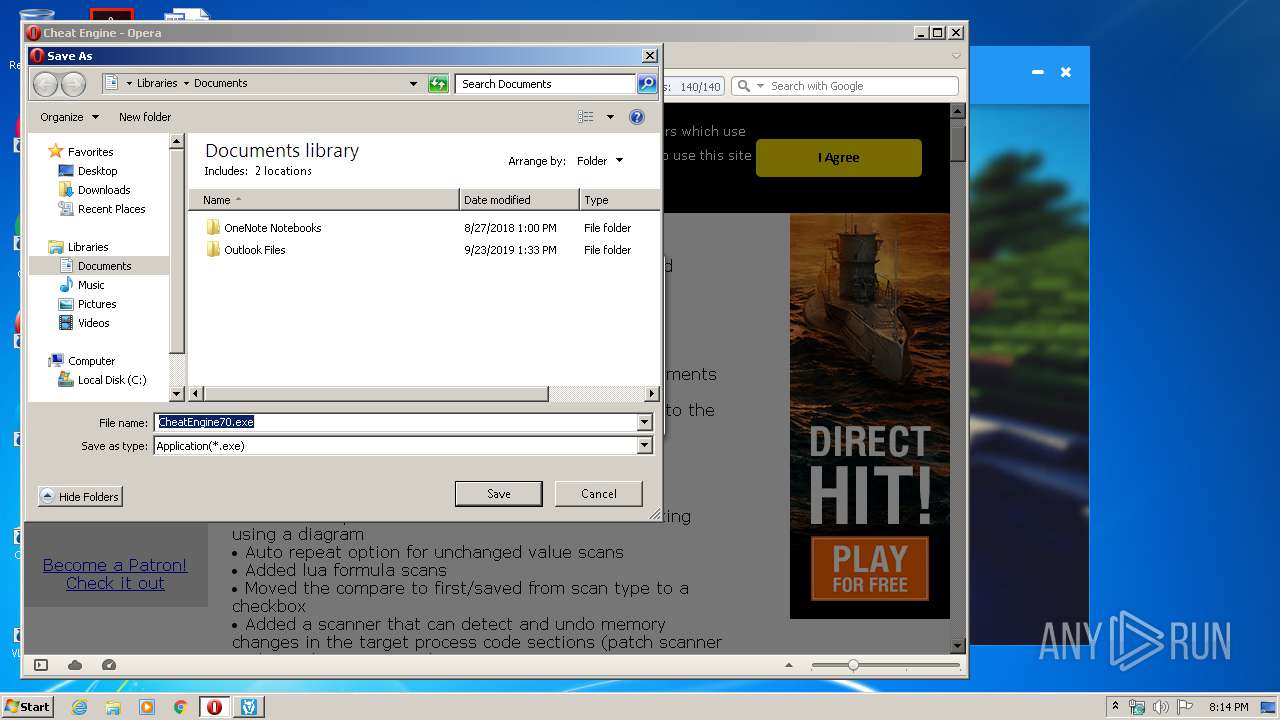Open the Help question mark button
1280x720 pixels.
[637, 117]
